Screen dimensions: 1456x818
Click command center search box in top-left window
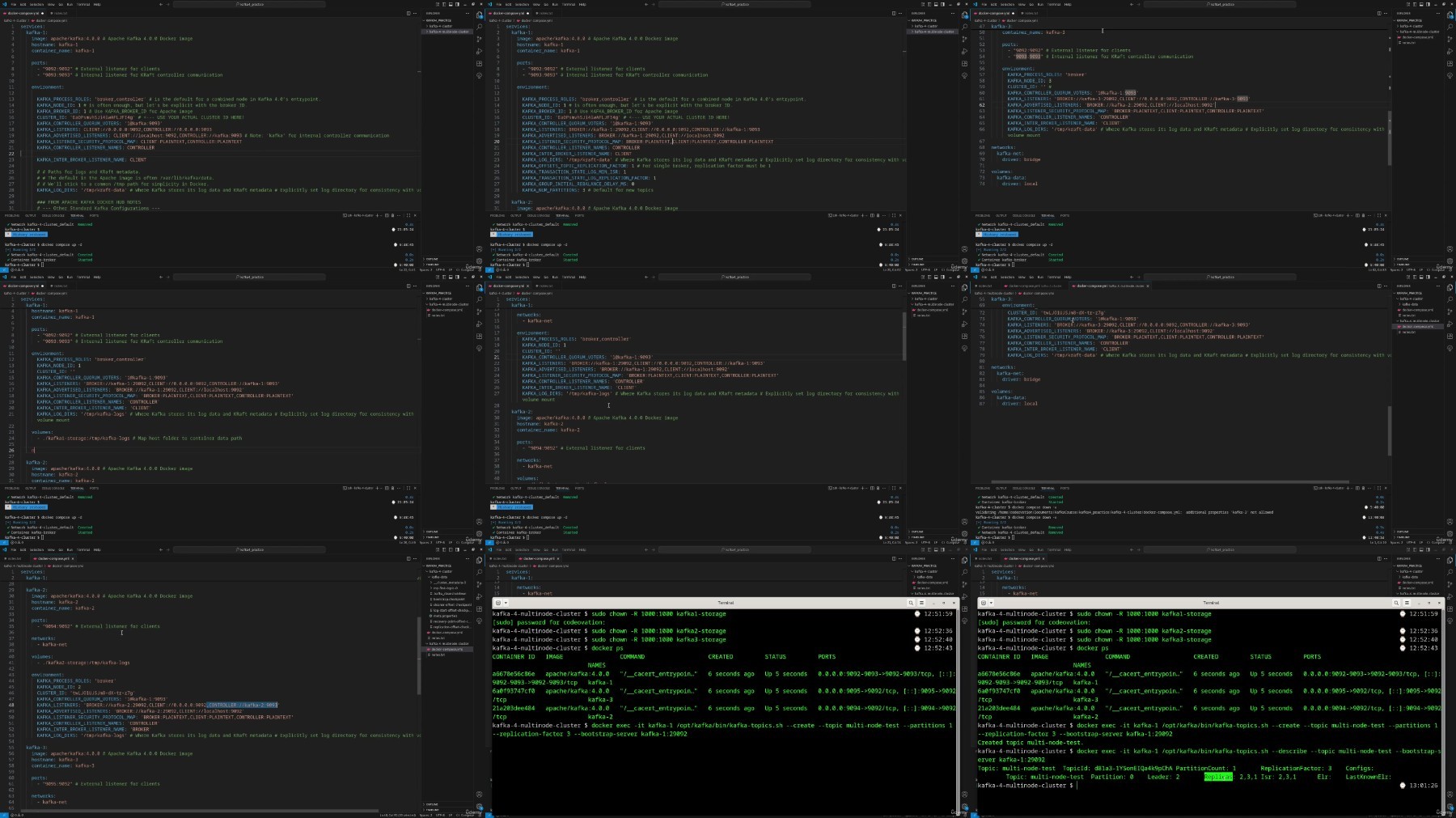[x=251, y=4]
